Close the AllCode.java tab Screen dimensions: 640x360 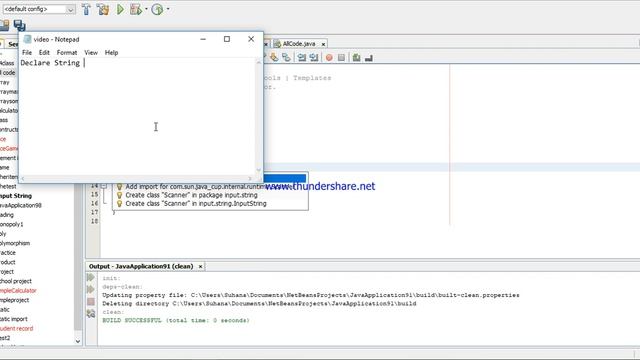point(323,44)
